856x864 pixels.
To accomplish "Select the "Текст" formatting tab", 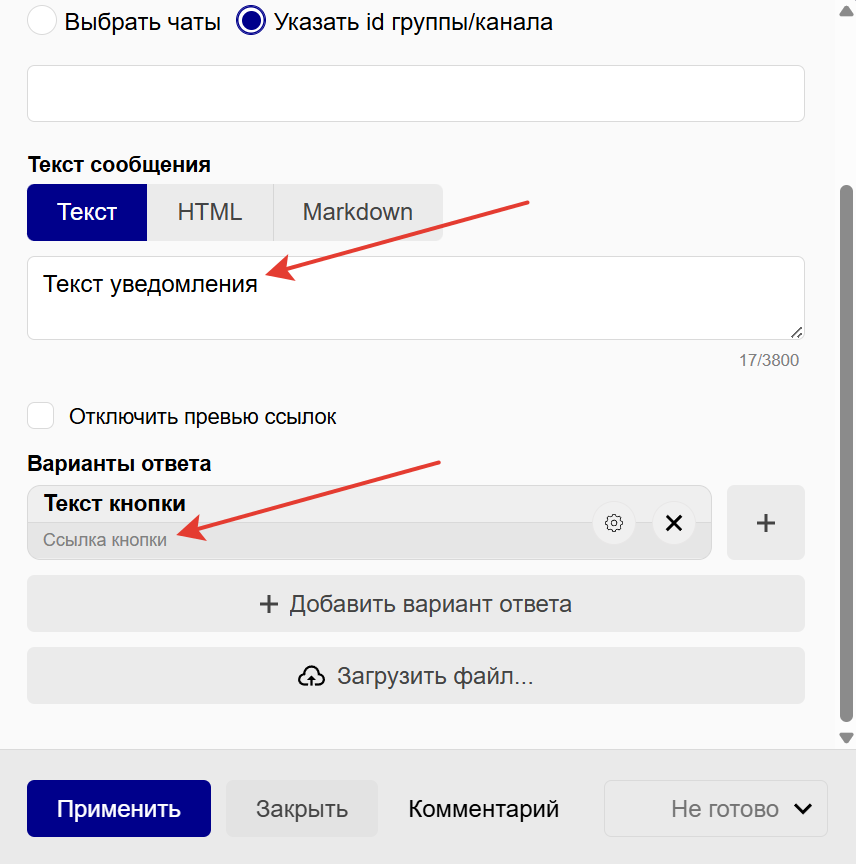I will coord(87,212).
